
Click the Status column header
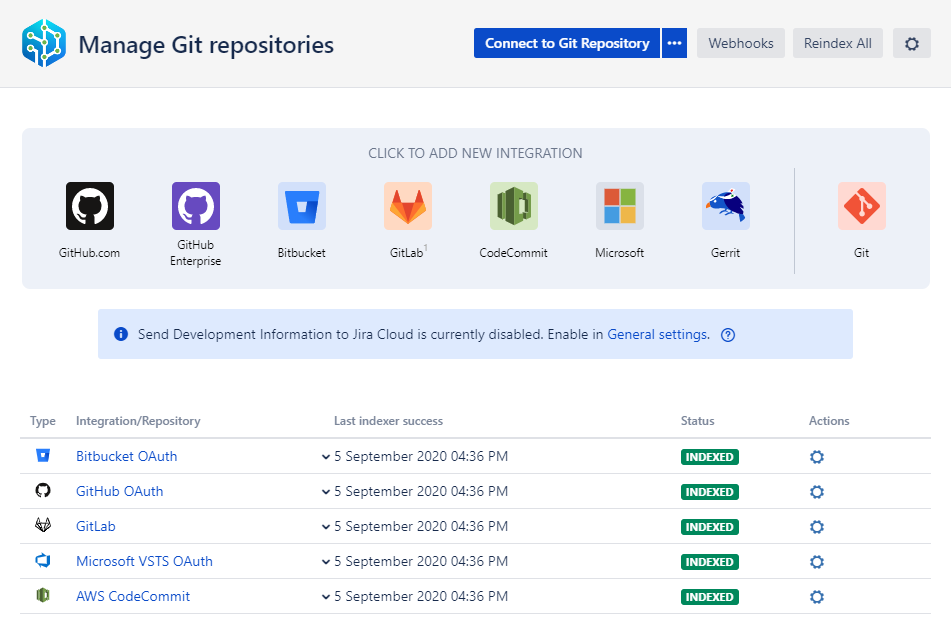click(697, 421)
